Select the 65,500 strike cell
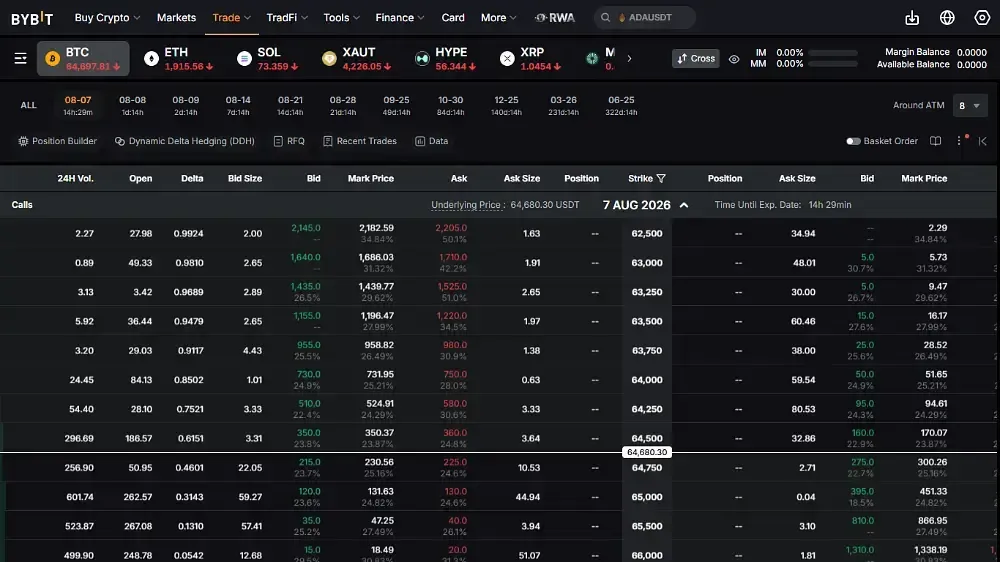Screen dimensions: 1000x562 pos(647,526)
